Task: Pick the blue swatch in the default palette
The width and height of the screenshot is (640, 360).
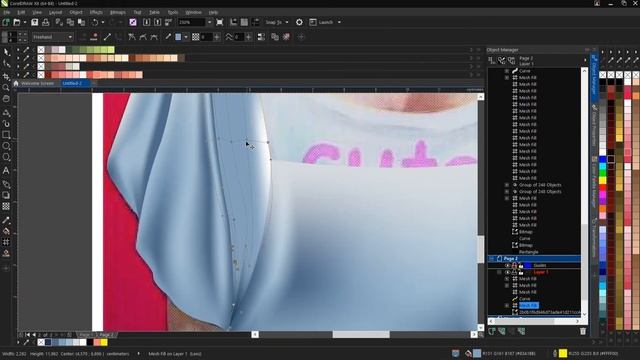Action: tap(603, 159)
